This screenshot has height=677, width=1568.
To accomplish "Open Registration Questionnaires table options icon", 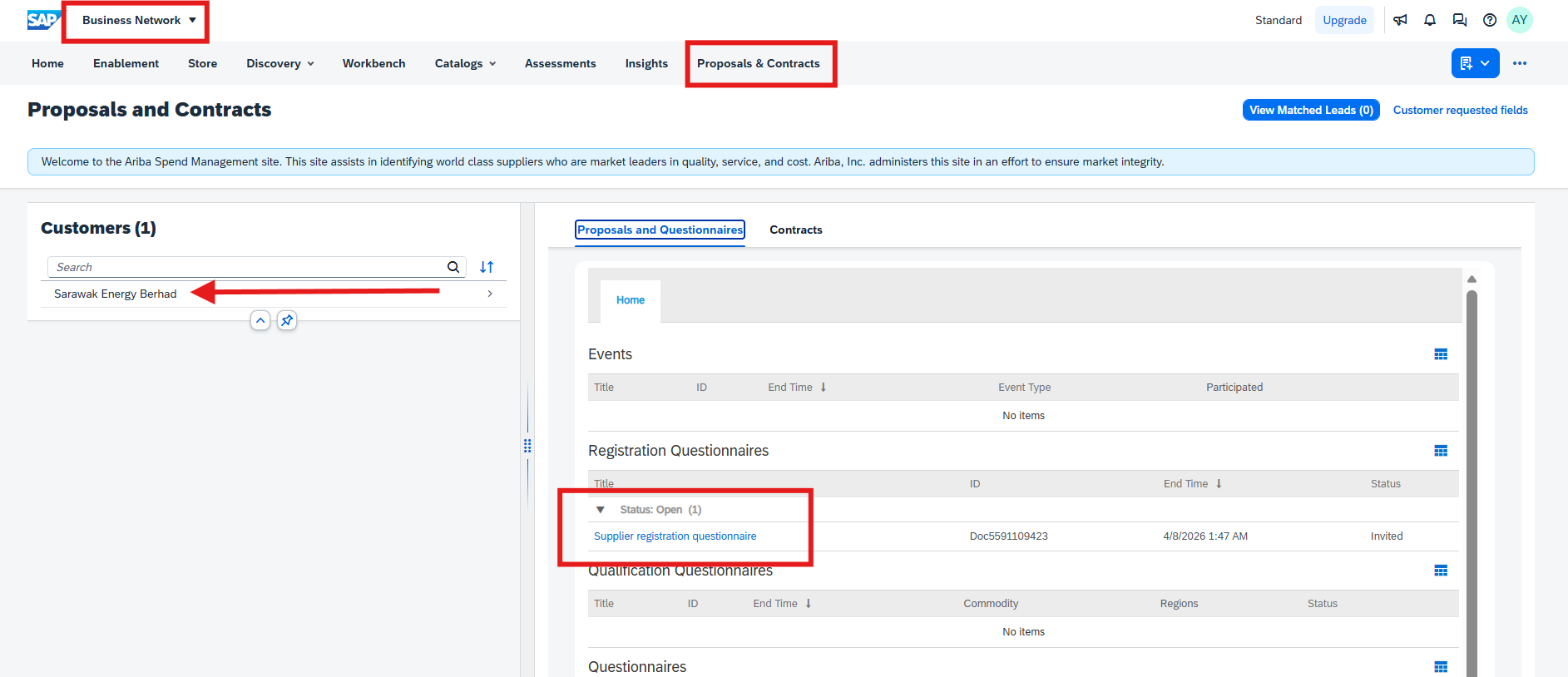I will pyautogui.click(x=1441, y=451).
